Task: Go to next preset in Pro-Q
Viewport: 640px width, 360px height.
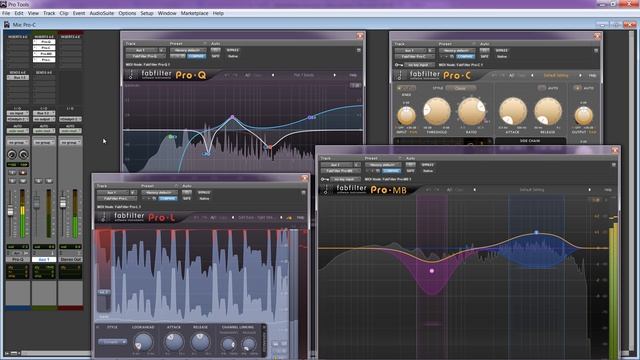Action: (335, 75)
